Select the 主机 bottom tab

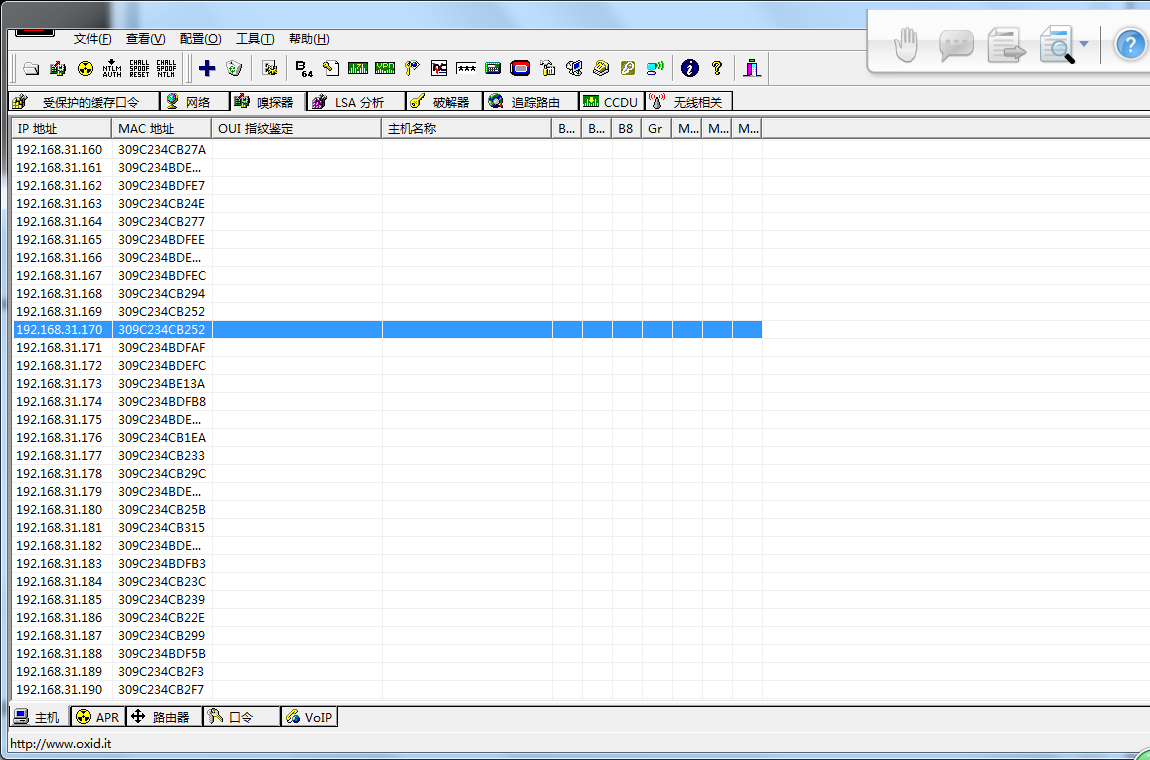point(40,716)
